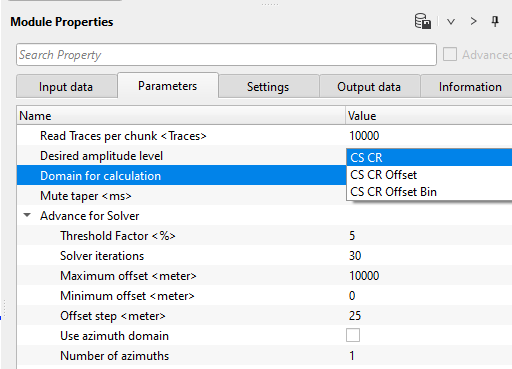
Task: Switch to the Input data tab
Action: tap(66, 87)
